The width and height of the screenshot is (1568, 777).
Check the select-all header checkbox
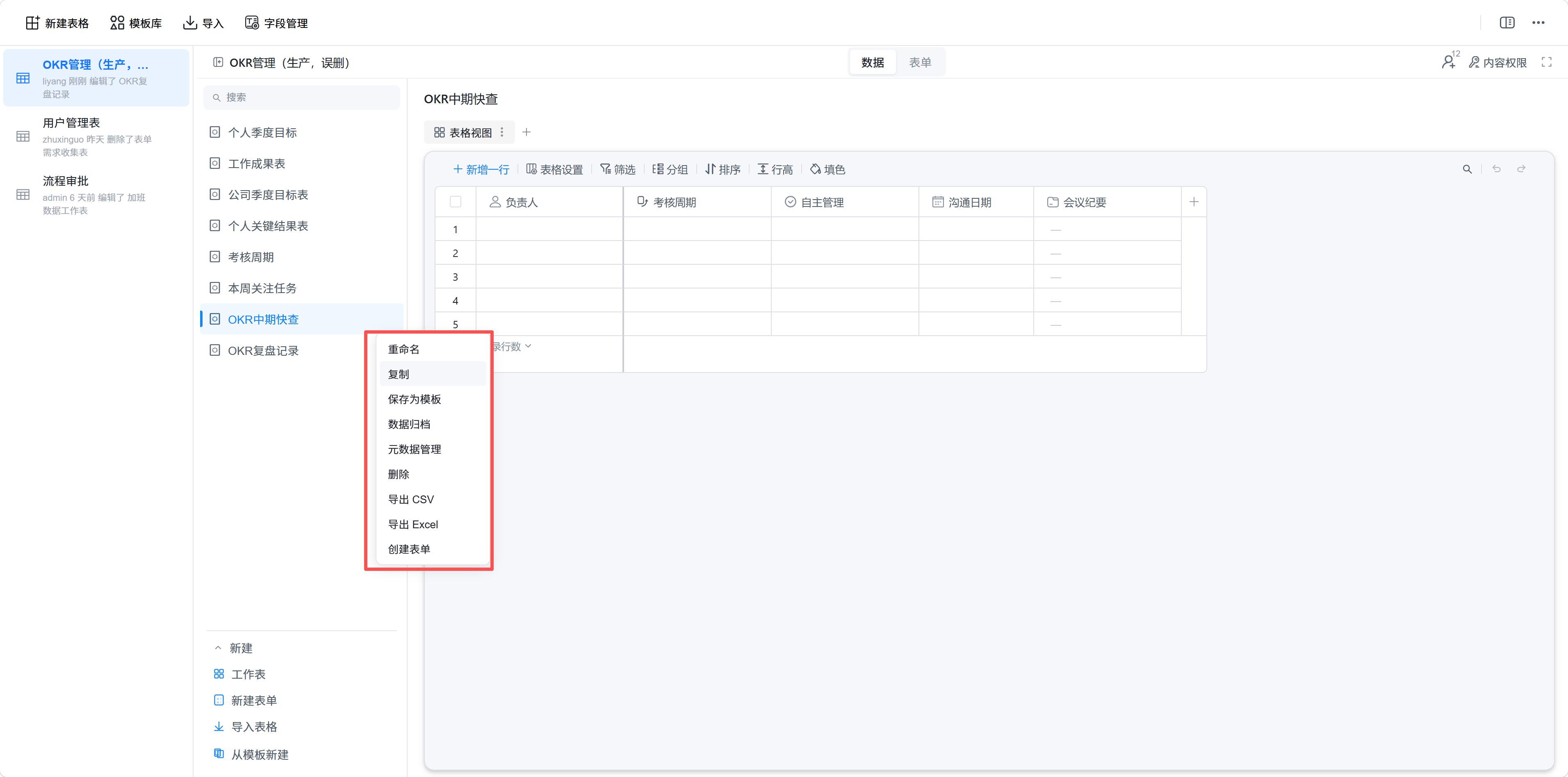click(x=455, y=202)
